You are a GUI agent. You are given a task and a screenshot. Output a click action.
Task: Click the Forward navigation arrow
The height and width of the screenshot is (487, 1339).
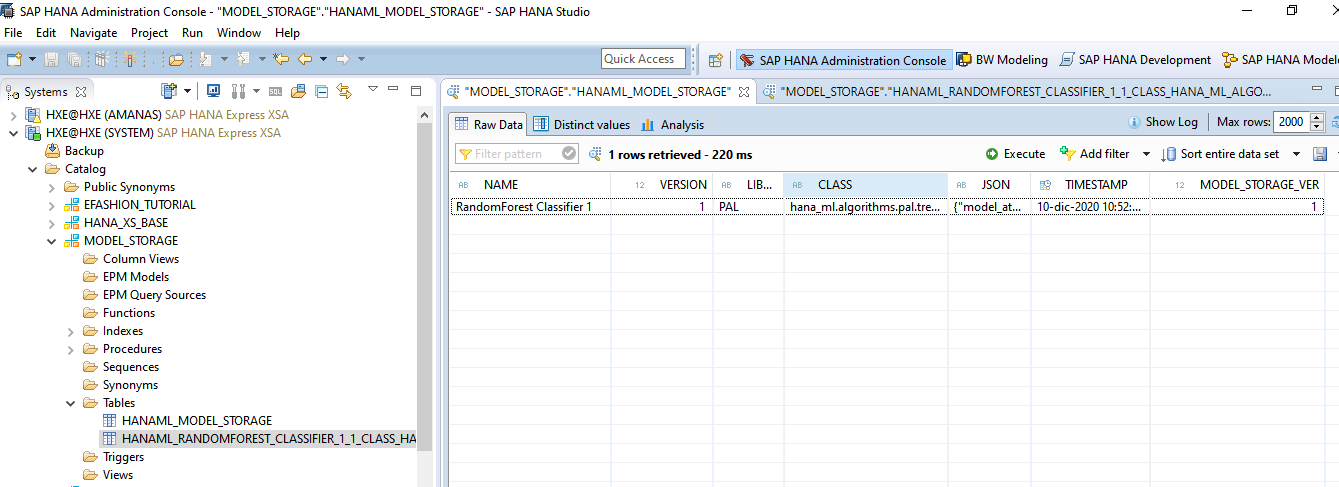pos(343,60)
